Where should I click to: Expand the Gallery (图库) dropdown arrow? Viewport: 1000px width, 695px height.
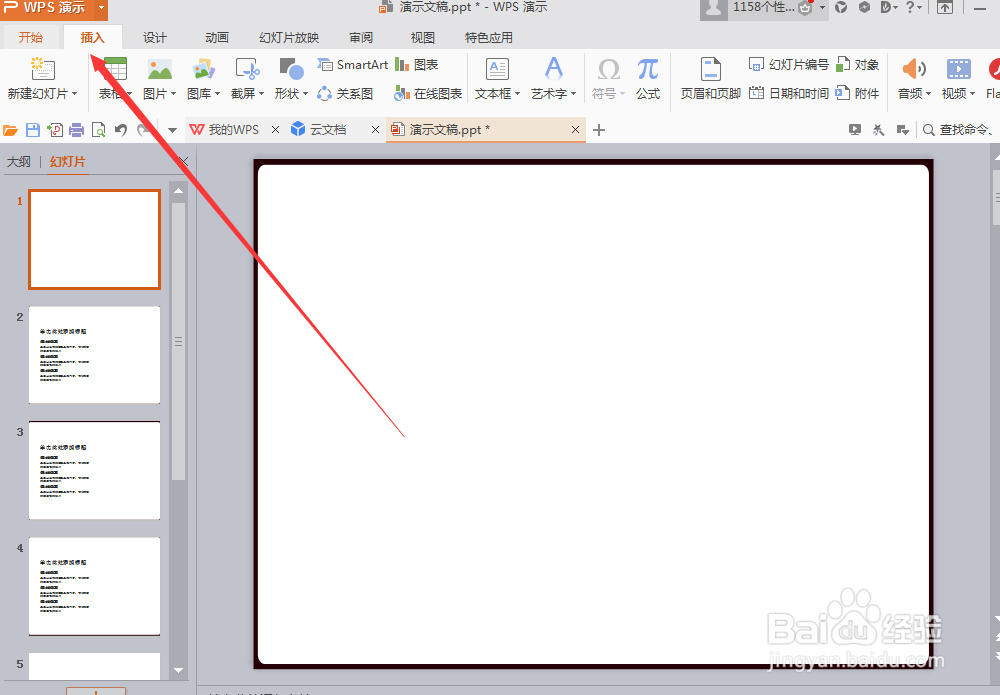click(217, 94)
